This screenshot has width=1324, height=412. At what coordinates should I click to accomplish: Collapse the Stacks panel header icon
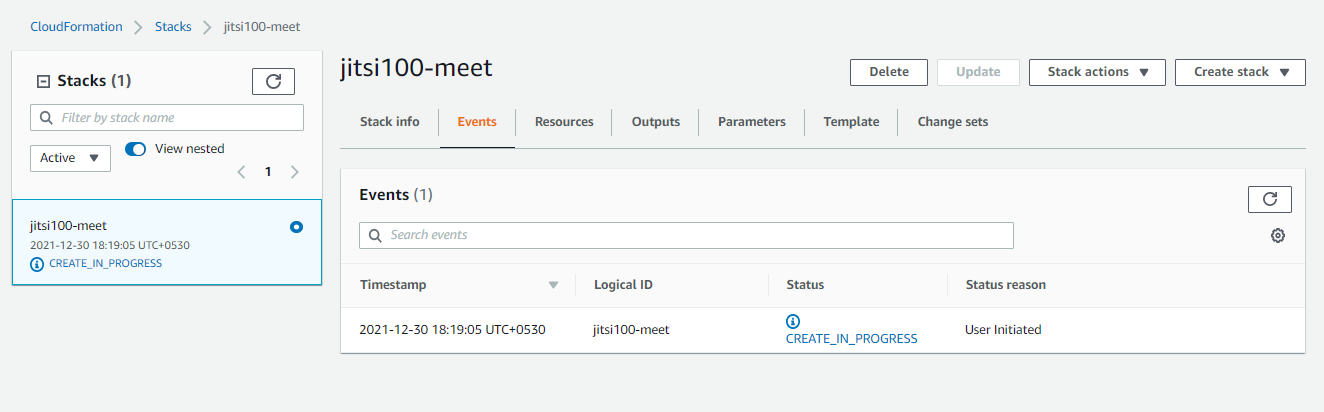pyautogui.click(x=43, y=81)
